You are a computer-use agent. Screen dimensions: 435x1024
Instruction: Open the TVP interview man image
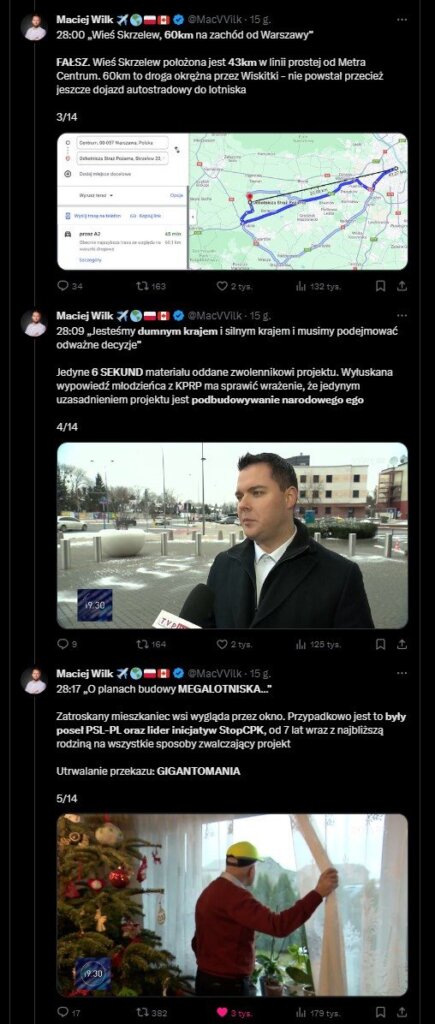[233, 536]
